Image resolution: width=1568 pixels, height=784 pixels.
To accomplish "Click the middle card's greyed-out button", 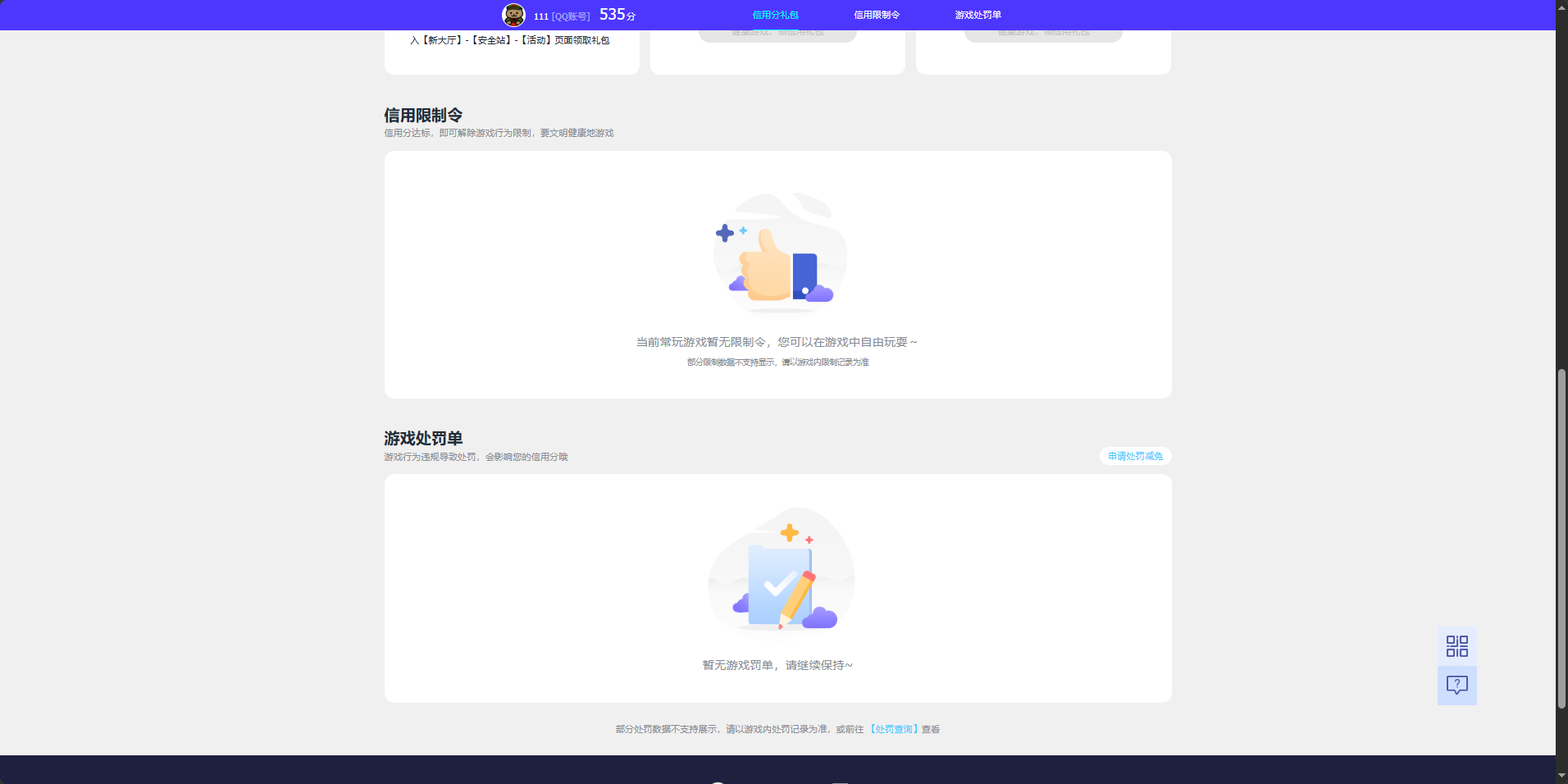I will coord(777,34).
